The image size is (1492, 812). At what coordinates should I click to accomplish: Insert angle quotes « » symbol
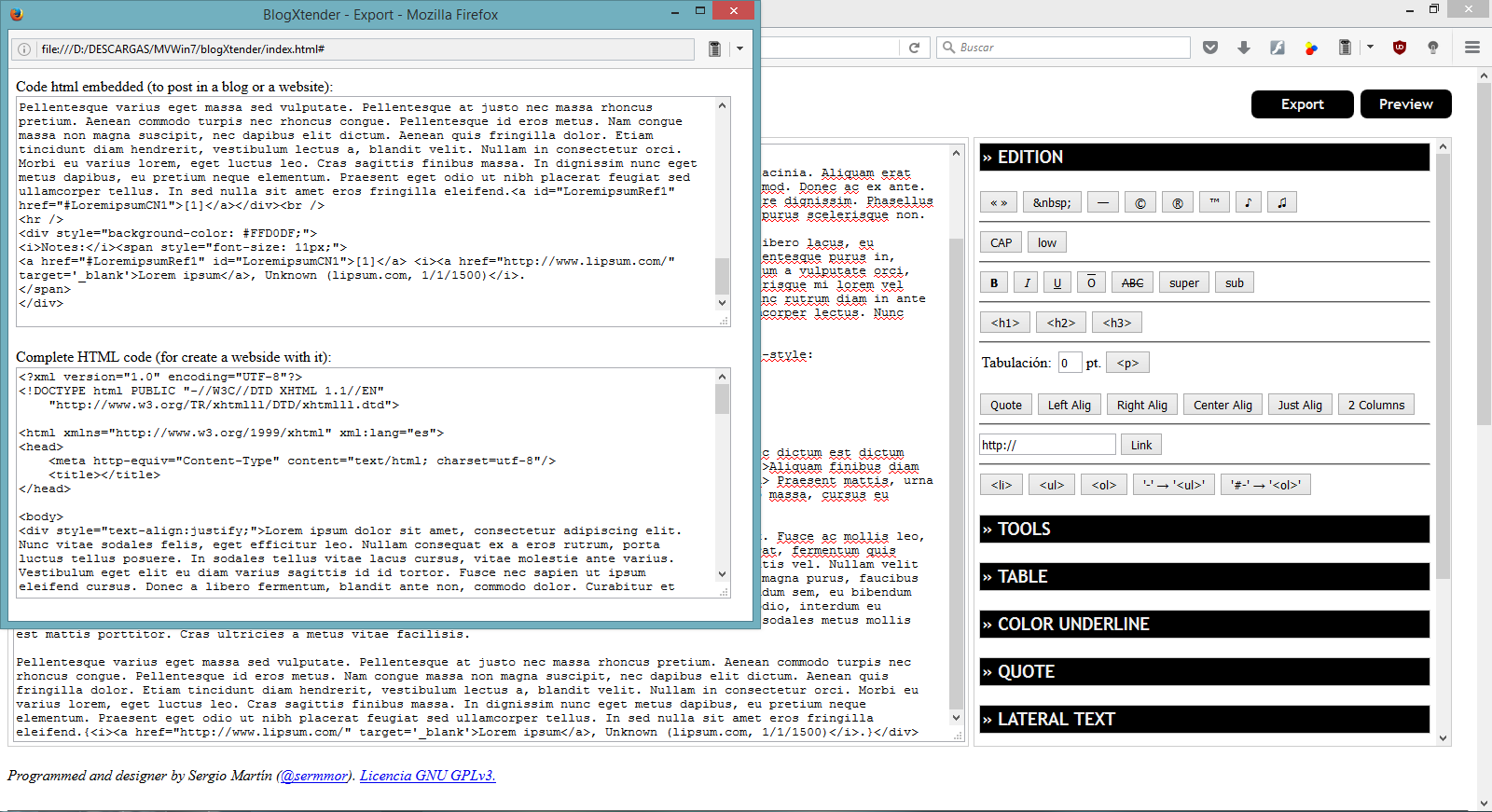tap(999, 202)
